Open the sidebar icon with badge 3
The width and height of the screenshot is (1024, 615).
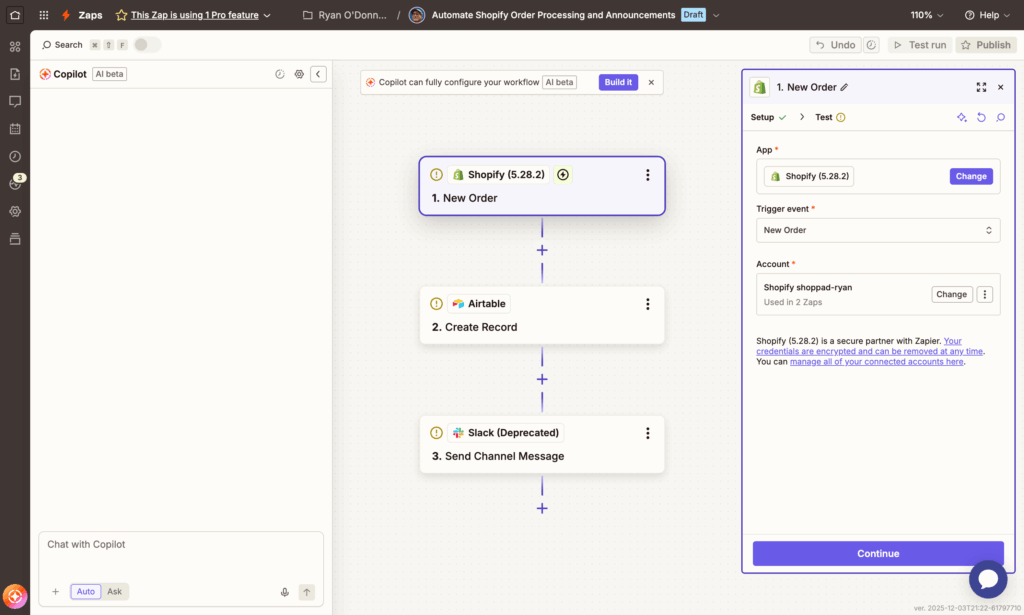(x=16, y=183)
